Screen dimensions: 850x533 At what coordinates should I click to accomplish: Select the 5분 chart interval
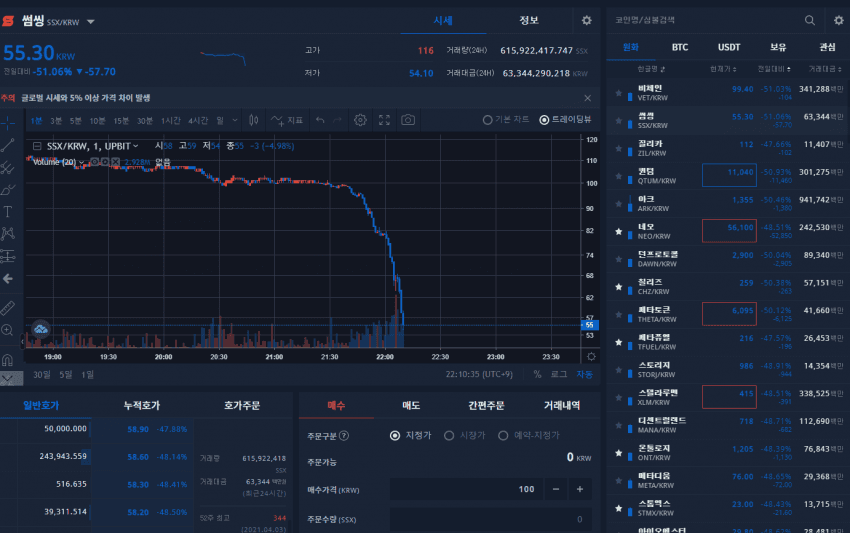(75, 120)
